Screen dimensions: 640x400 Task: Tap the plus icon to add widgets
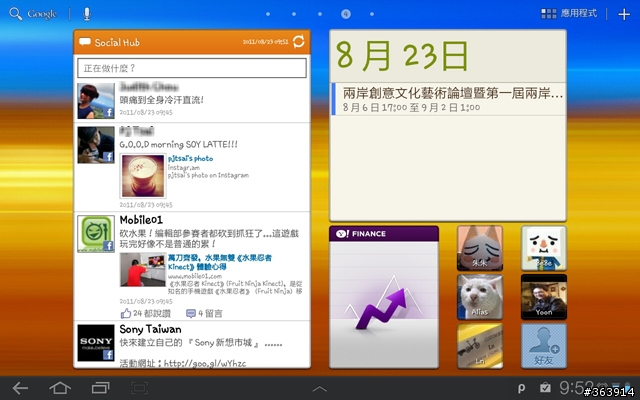pos(624,14)
